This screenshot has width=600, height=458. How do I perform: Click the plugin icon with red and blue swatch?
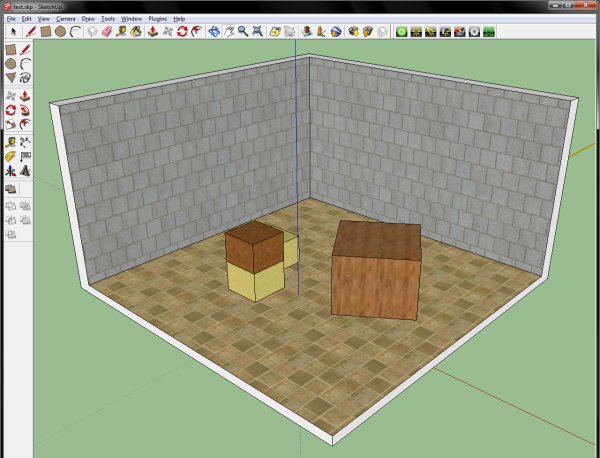point(460,32)
